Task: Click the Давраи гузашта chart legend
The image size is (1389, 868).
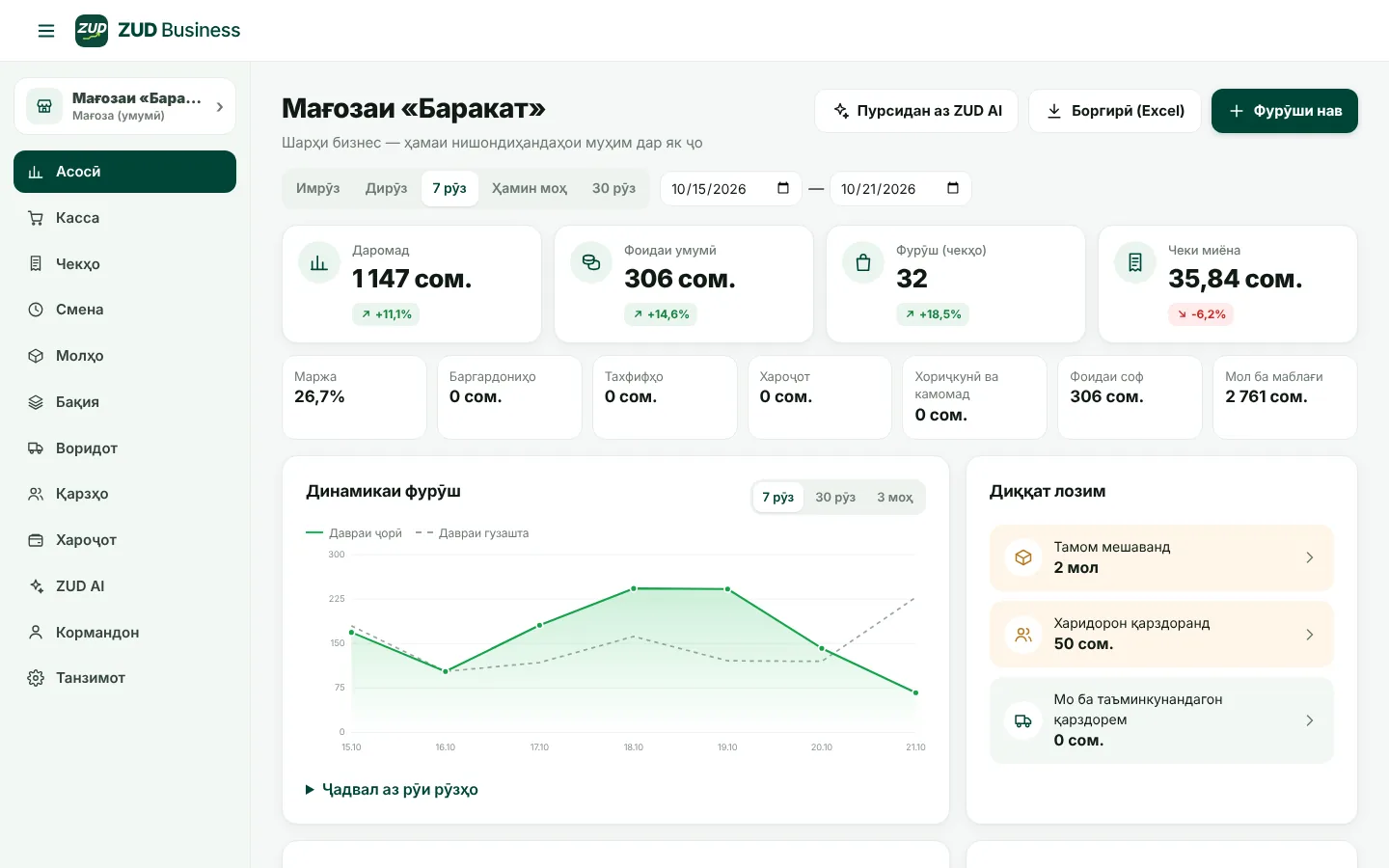Action: coord(472,532)
